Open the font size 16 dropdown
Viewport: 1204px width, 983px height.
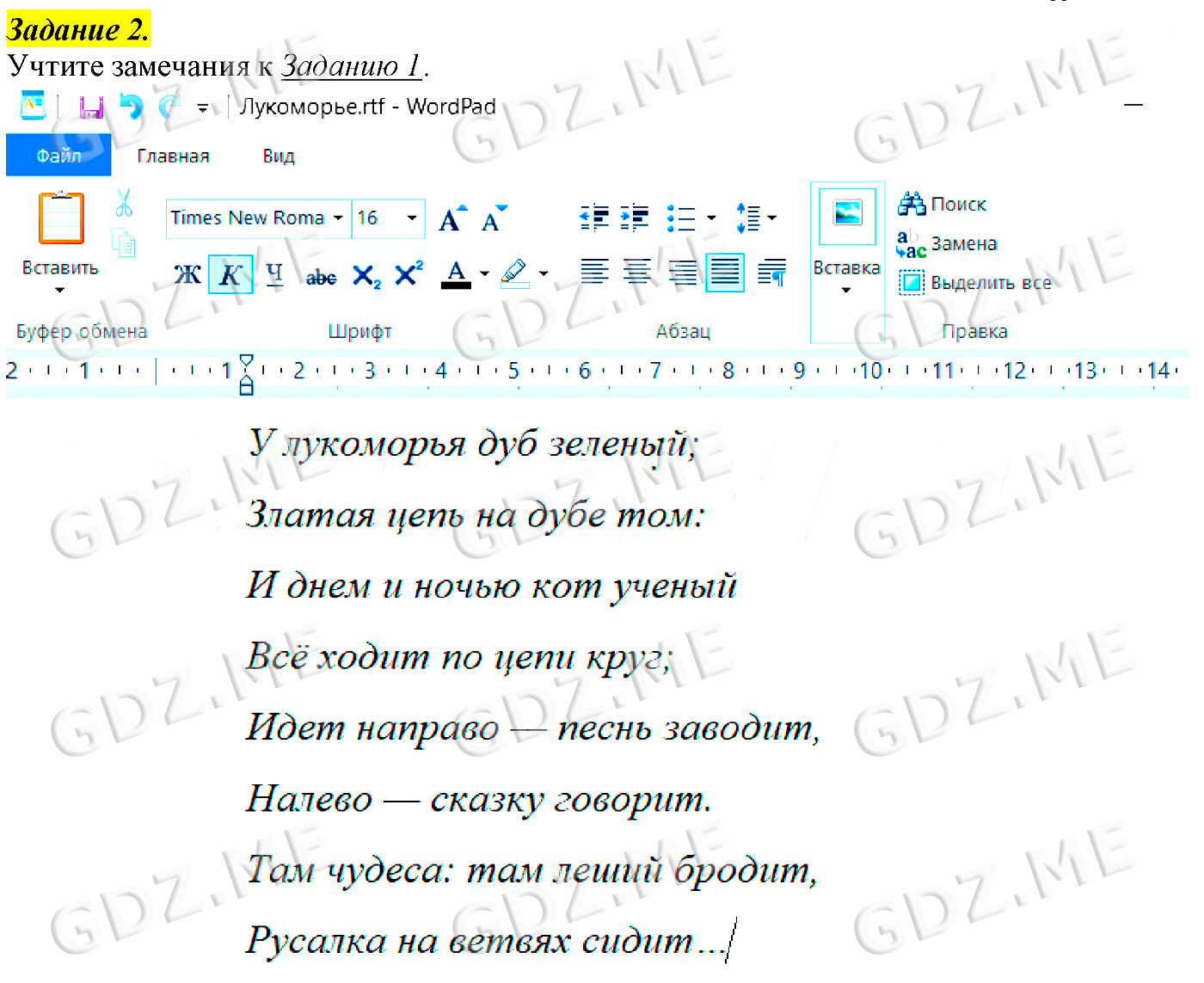(x=412, y=218)
